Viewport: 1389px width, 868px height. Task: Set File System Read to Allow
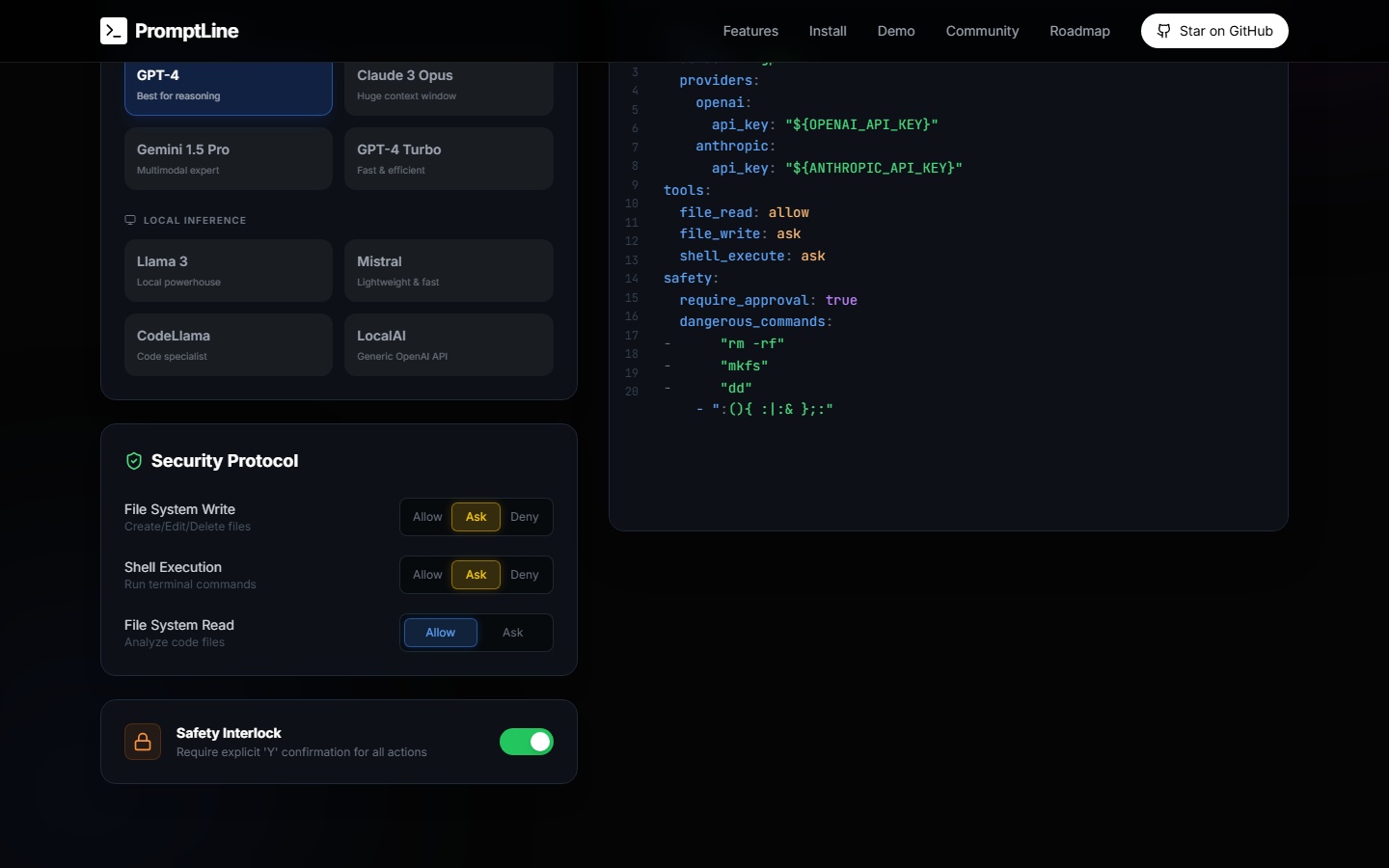(x=441, y=633)
